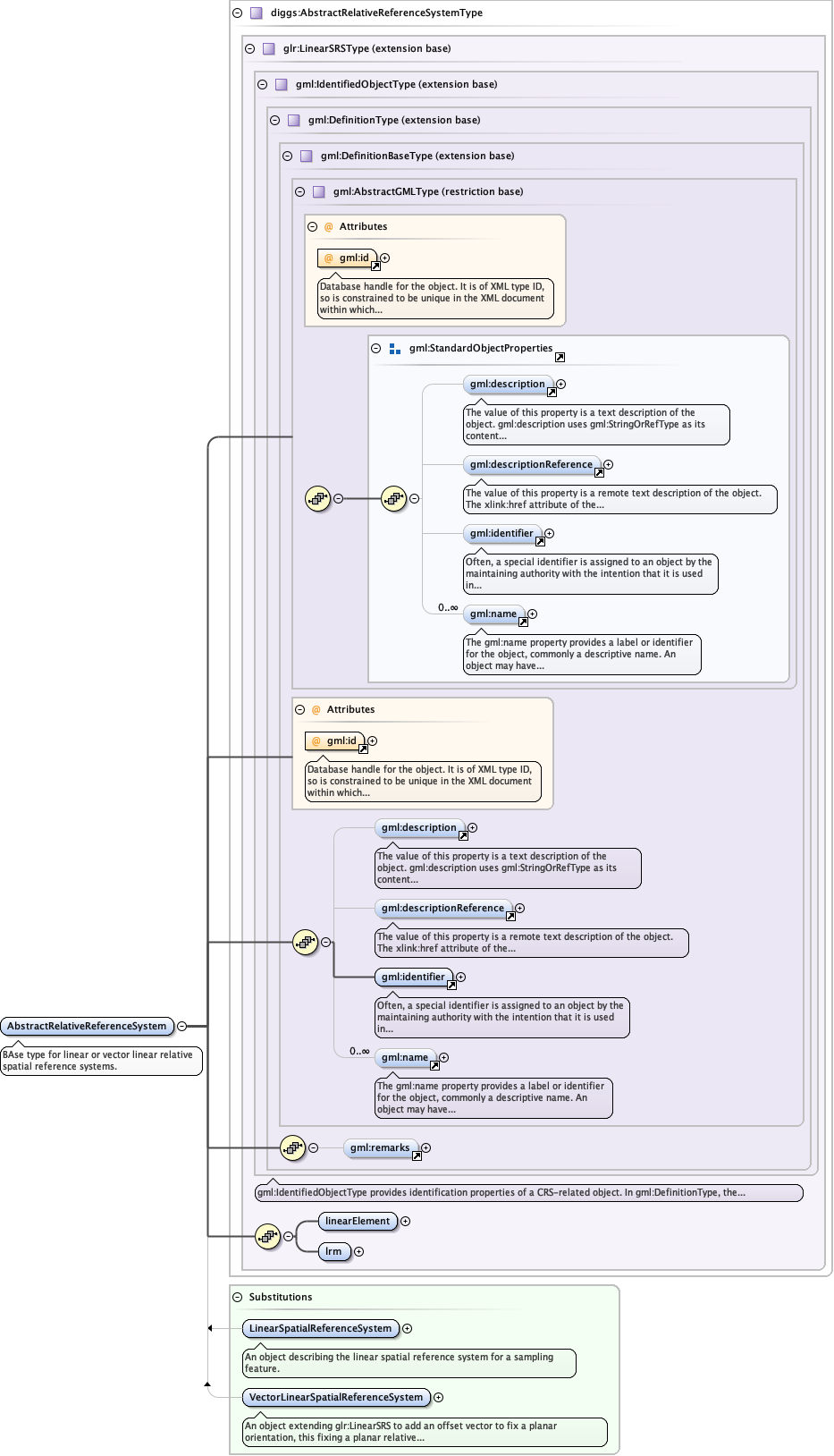Select the lrm element box

click(x=333, y=1252)
